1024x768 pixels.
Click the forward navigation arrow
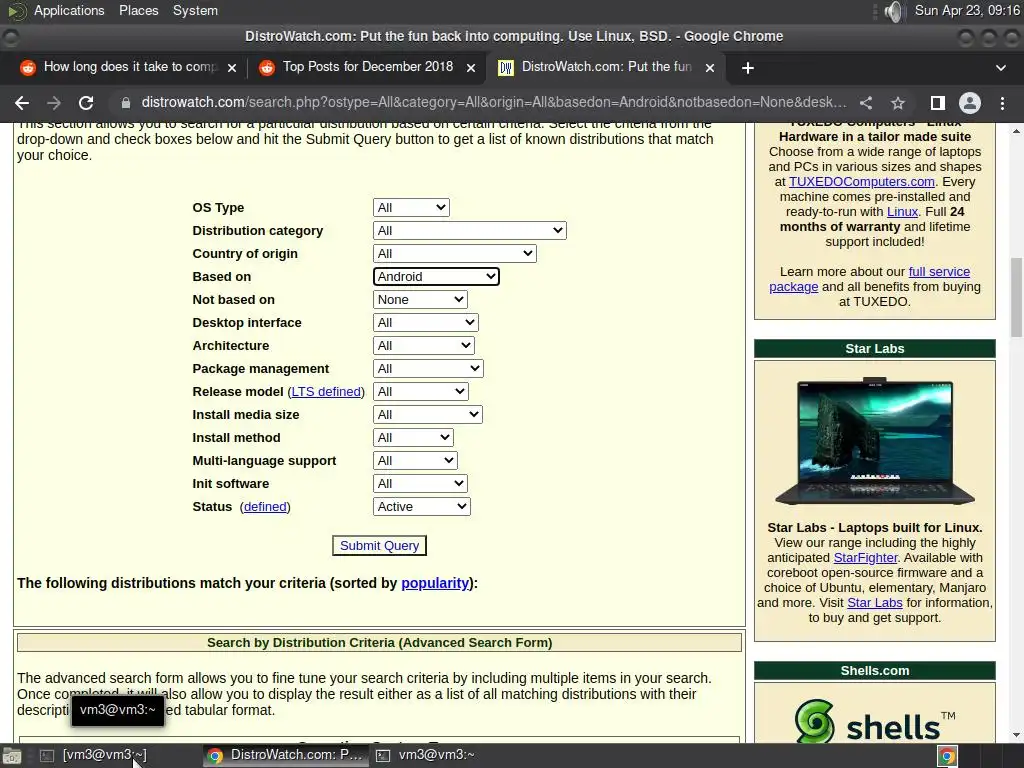pos(54,103)
